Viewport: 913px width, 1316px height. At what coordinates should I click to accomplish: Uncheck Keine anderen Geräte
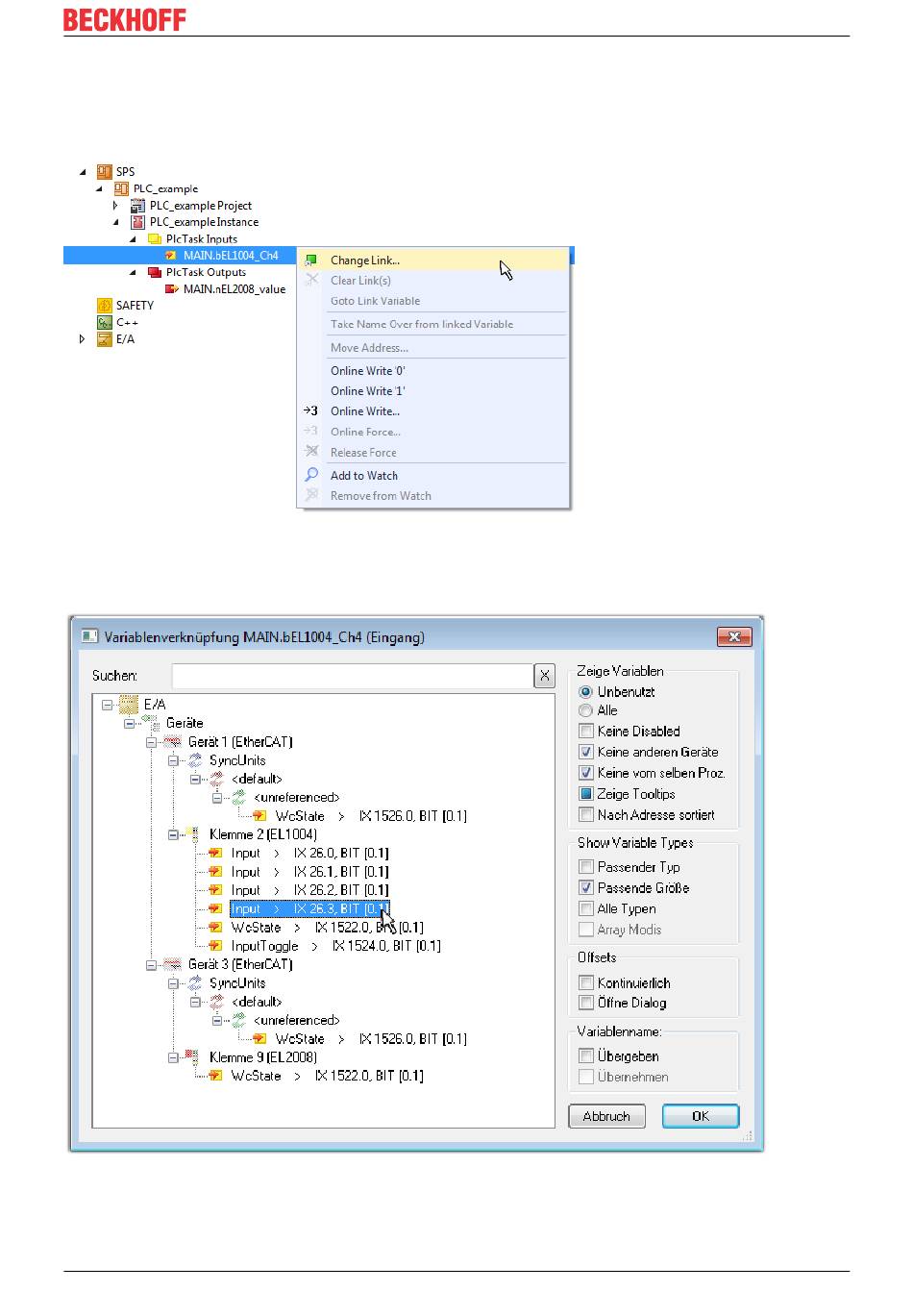coord(586,753)
